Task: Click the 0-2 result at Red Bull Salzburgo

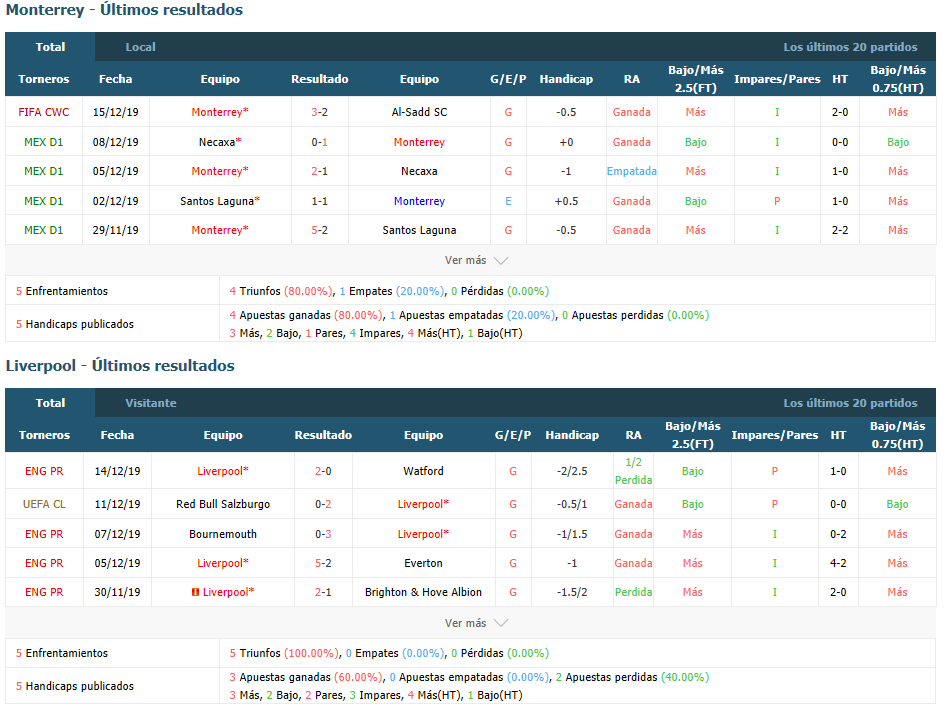Action: click(323, 505)
